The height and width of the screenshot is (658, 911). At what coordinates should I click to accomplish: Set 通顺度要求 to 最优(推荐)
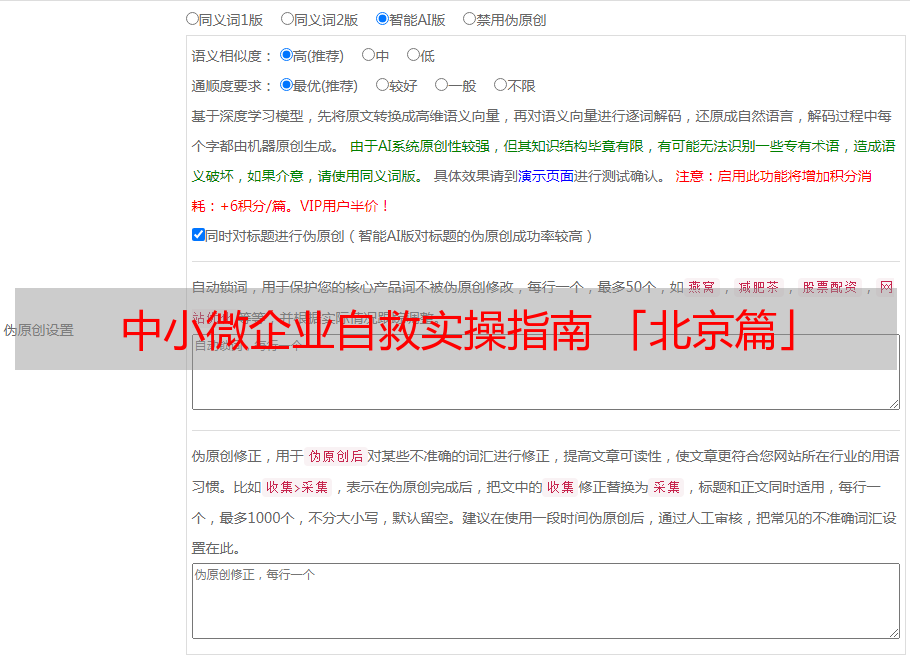[286, 85]
